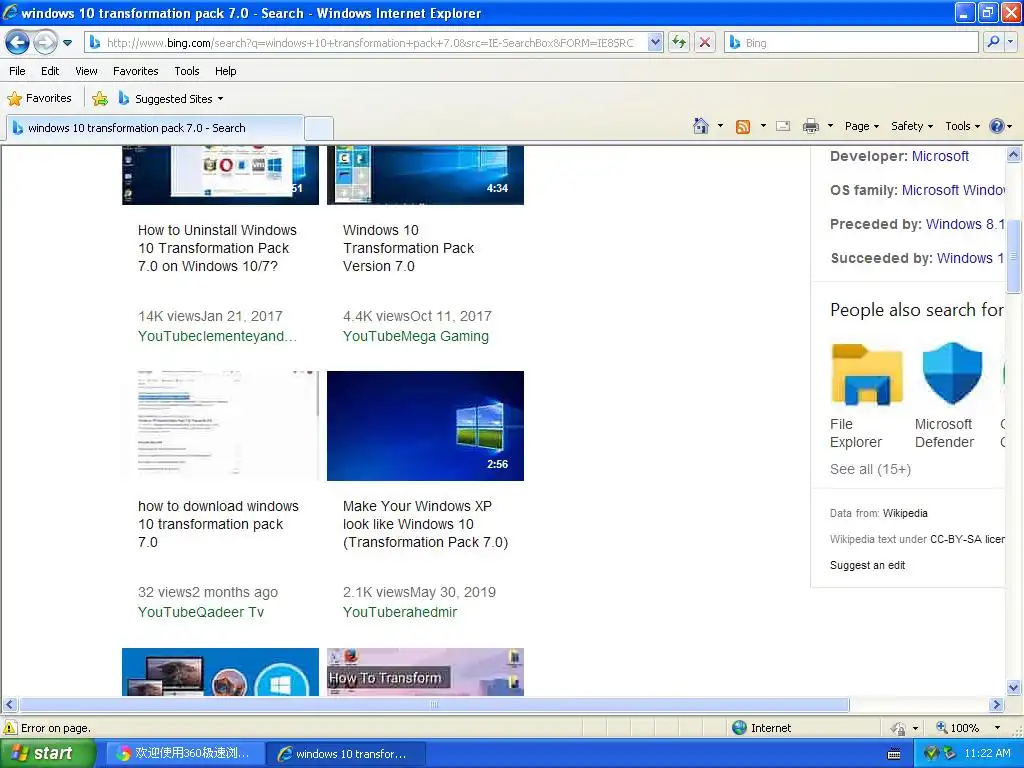This screenshot has width=1024, height=768.
Task: Open How to Uninstall Windows 10 Transformation Pack video
Action: click(x=217, y=248)
